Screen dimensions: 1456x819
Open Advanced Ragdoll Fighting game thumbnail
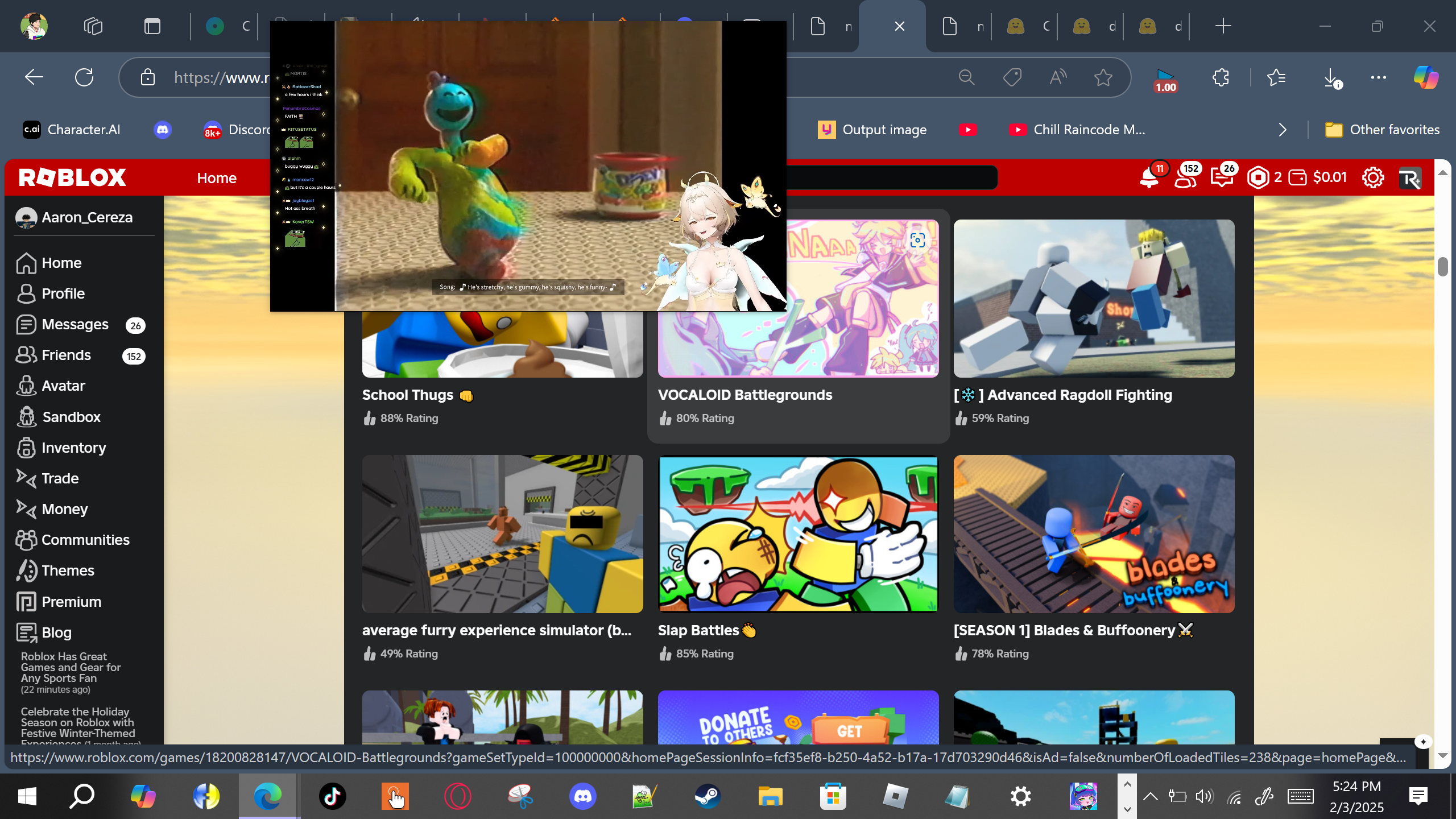pyautogui.click(x=1094, y=299)
